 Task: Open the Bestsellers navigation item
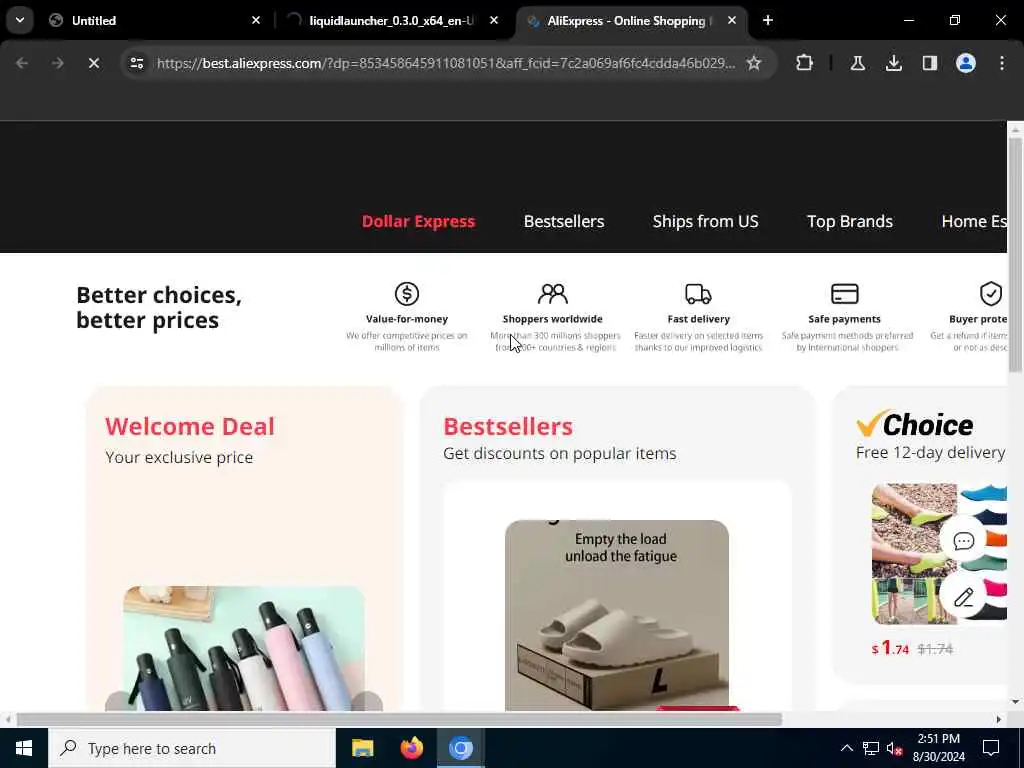point(564,221)
